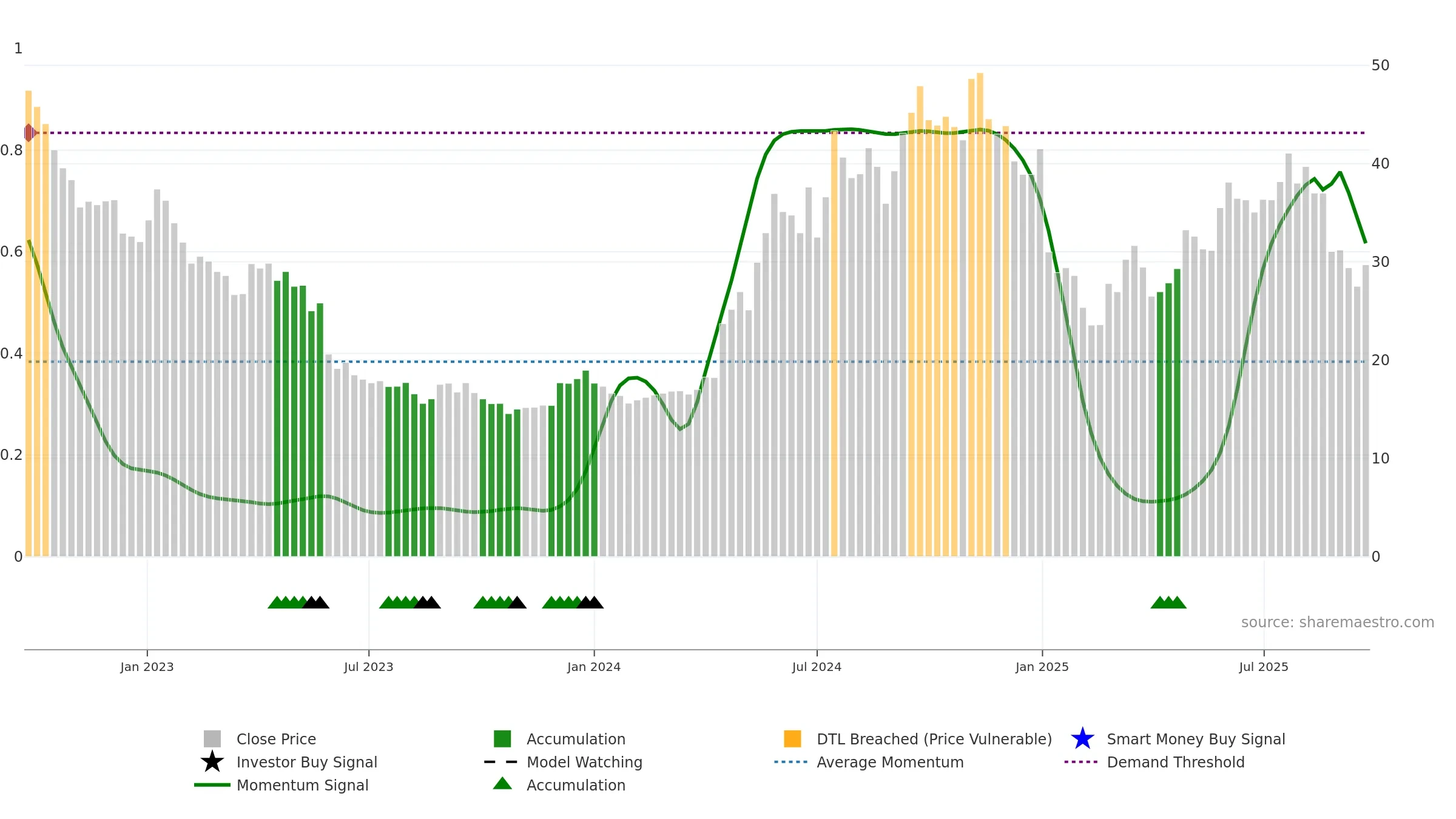This screenshot has width=1456, height=819.
Task: Click the Jan 2025 axis label
Action: pyautogui.click(x=1042, y=667)
